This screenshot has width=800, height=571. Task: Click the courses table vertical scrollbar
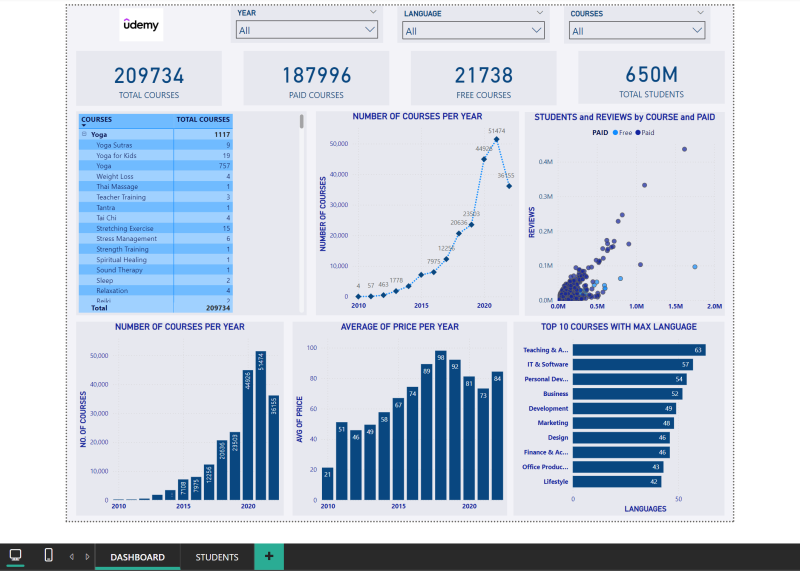pyautogui.click(x=302, y=123)
